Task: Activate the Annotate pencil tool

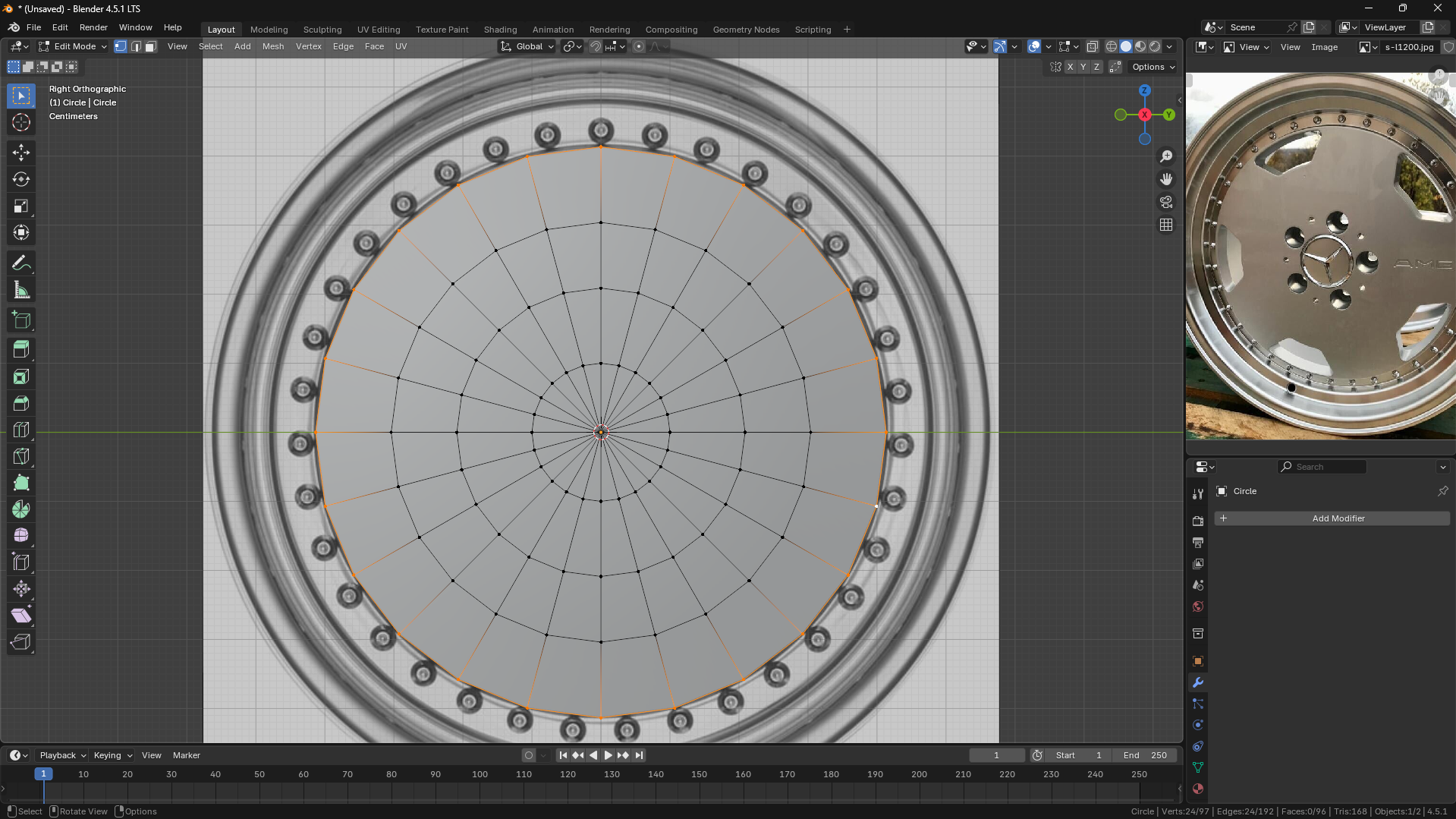Action: pos(21,263)
